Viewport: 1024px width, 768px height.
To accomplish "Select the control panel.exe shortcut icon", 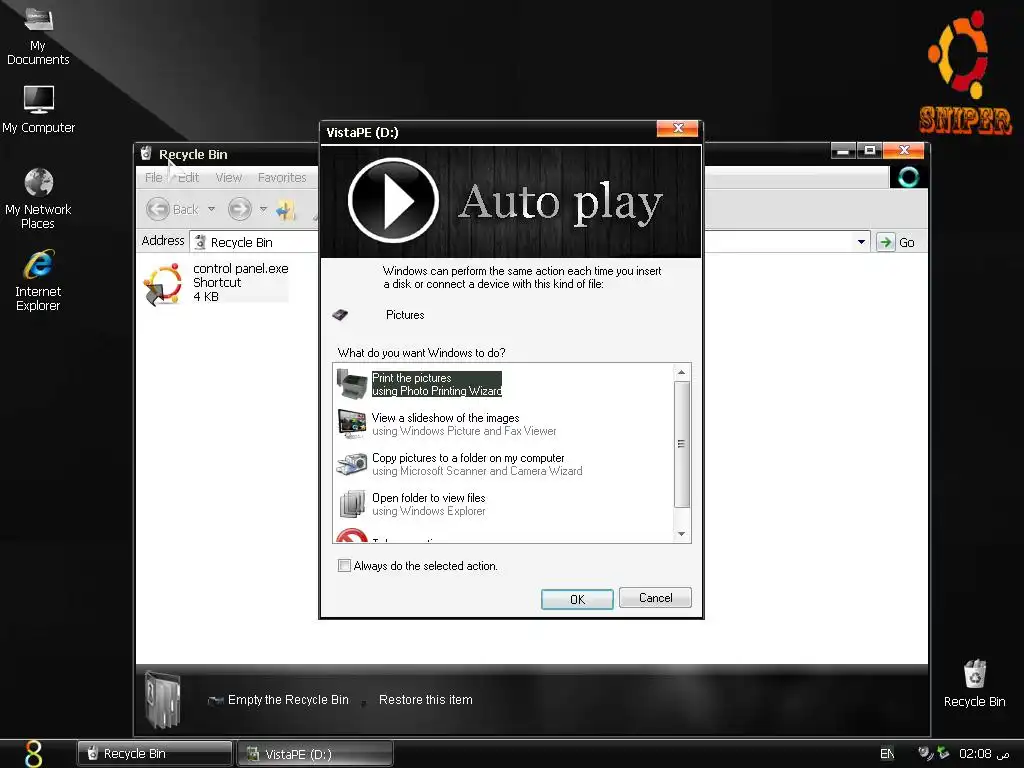I will point(162,284).
